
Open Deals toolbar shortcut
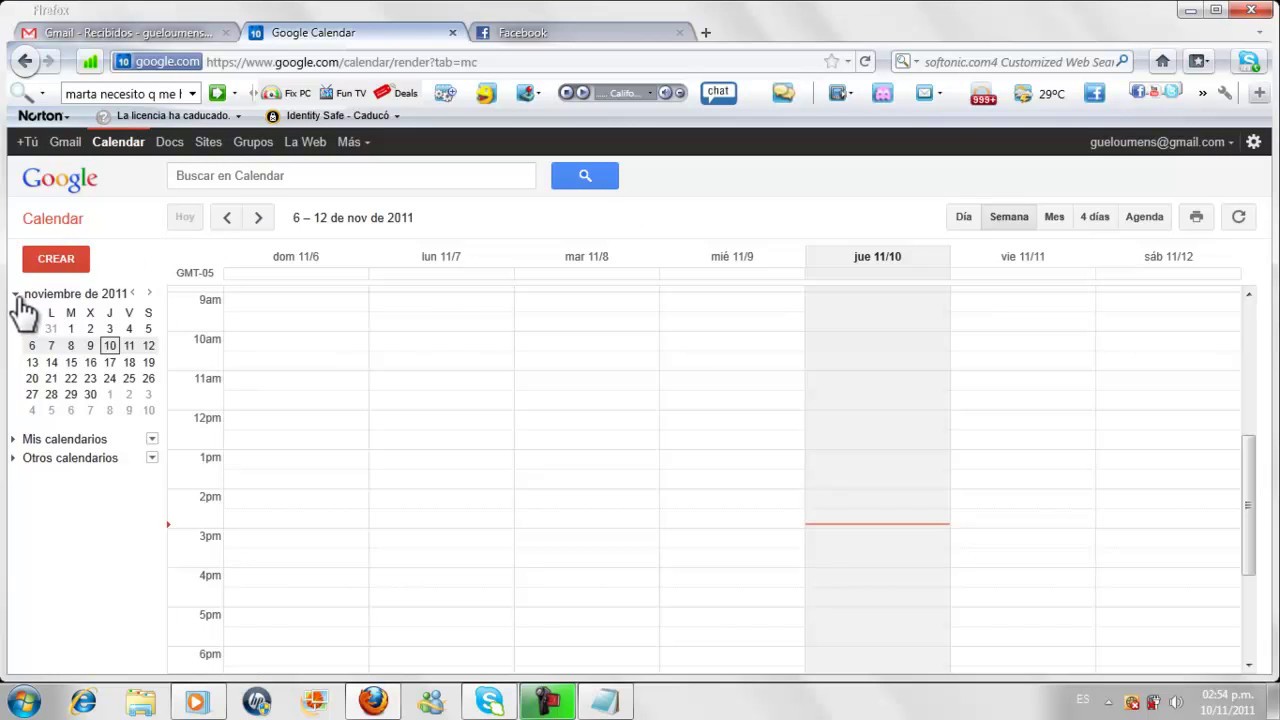point(396,93)
